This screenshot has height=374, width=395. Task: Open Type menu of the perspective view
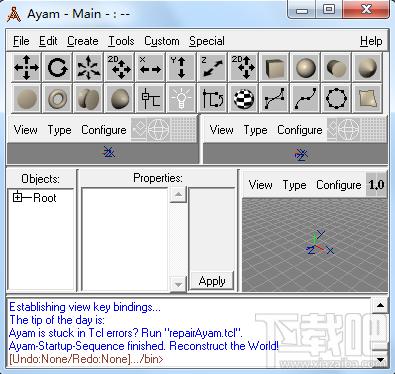294,185
